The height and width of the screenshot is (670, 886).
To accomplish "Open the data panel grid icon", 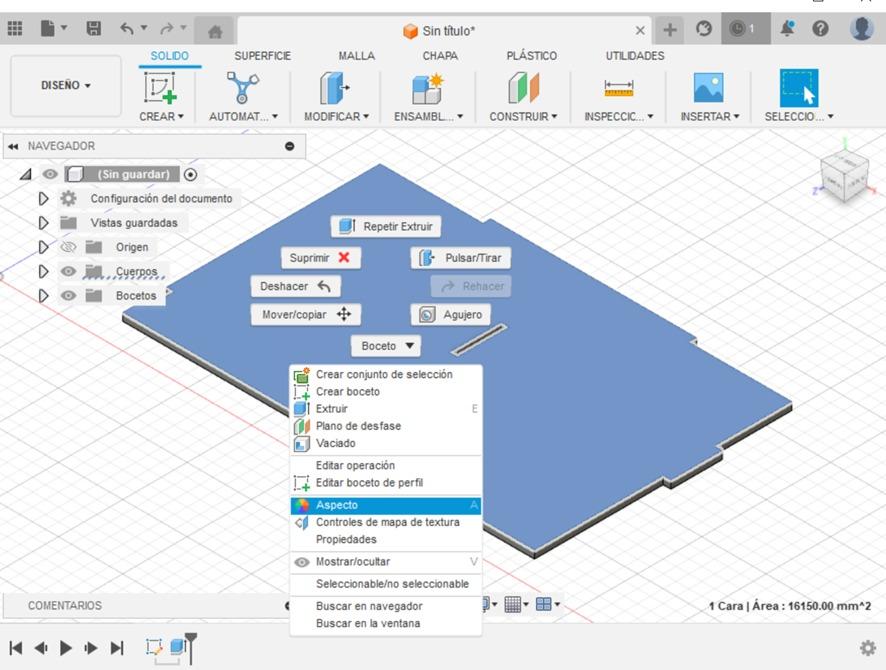I will click(15, 28).
